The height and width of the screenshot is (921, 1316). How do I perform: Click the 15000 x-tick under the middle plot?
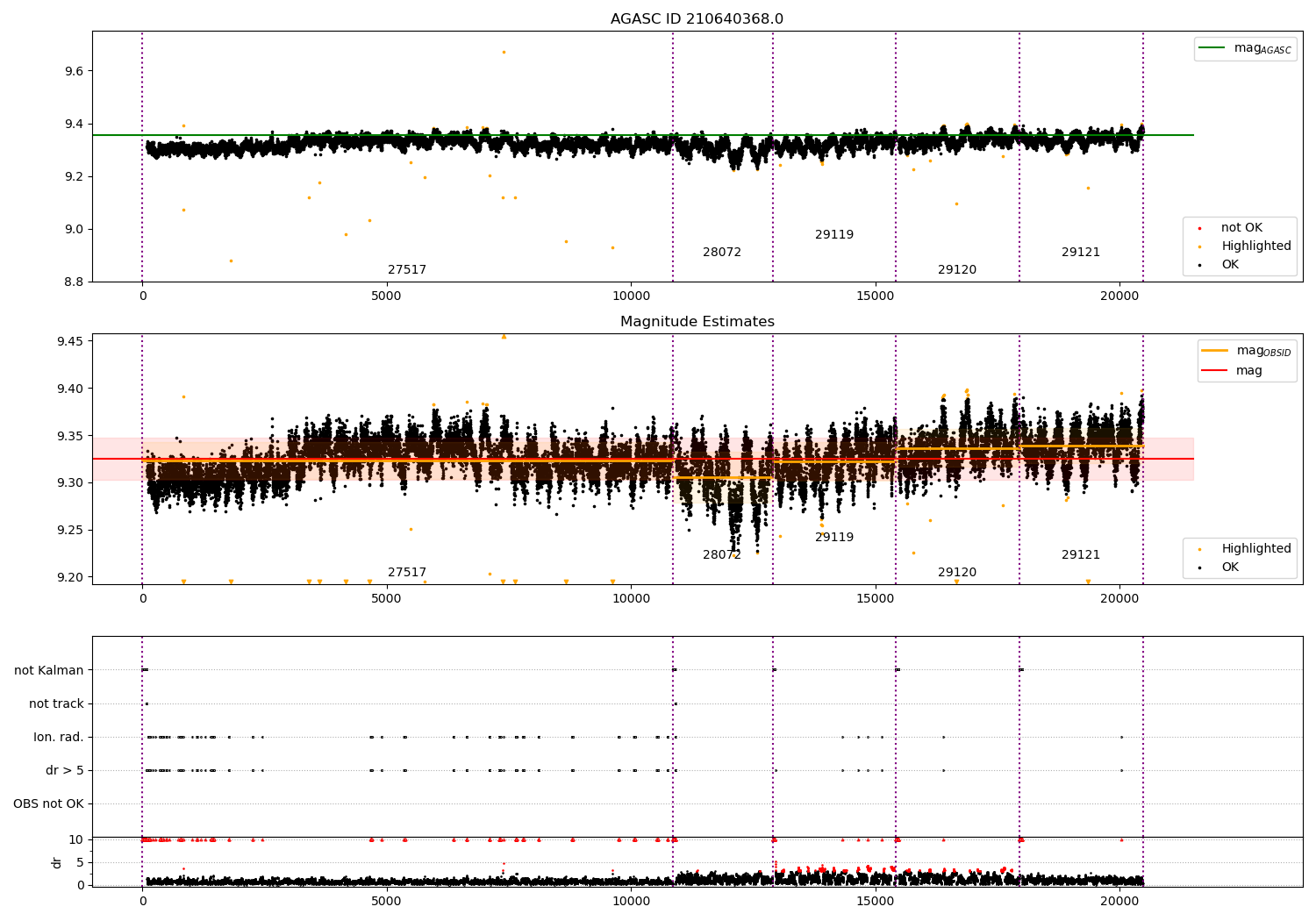click(x=876, y=599)
